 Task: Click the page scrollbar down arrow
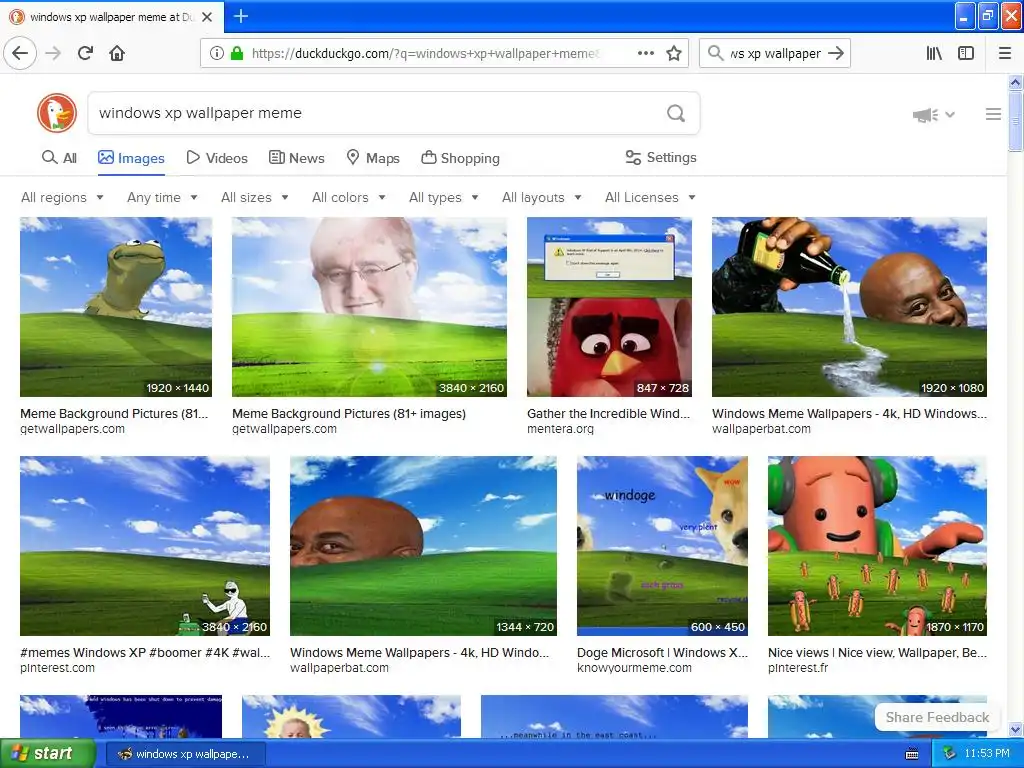[x=1015, y=729]
